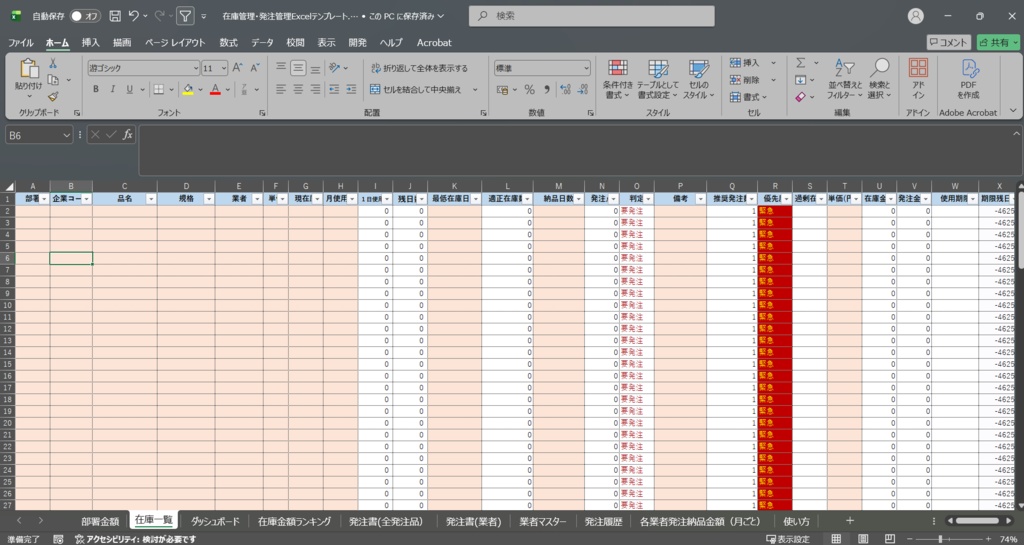Open the 規格 column filter dropdown

click(209, 199)
